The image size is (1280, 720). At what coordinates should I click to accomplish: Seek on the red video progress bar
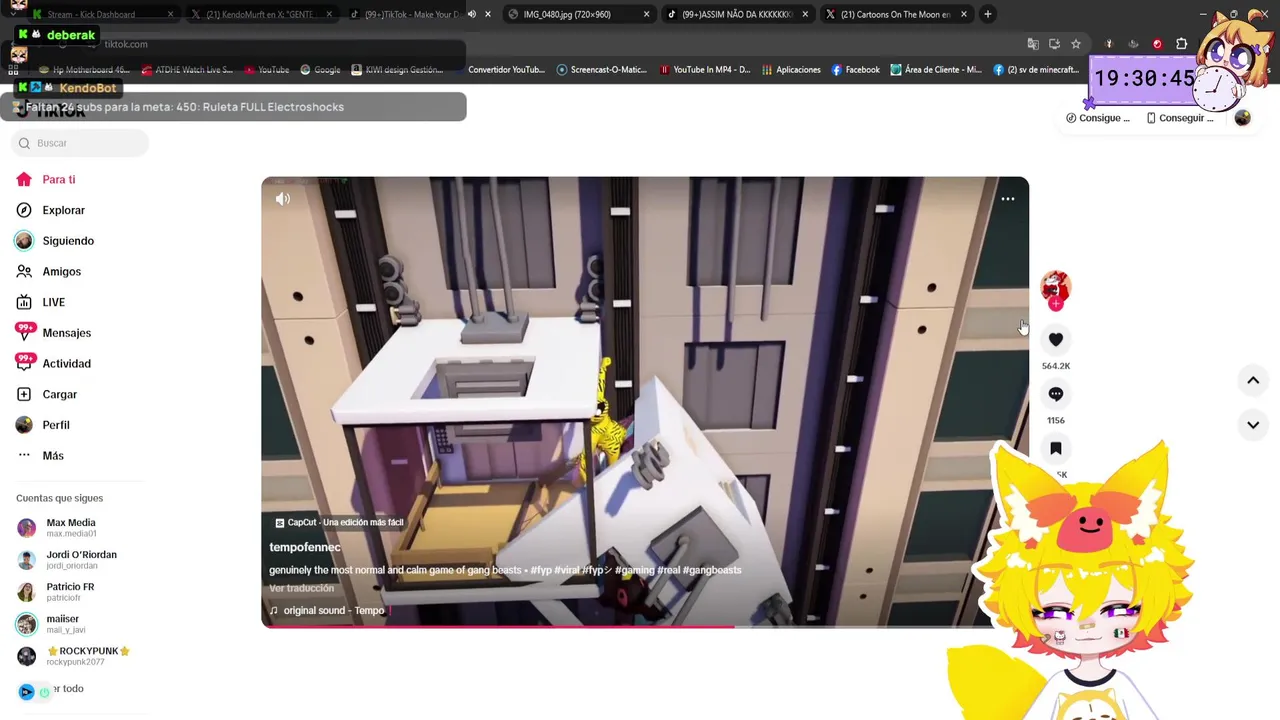[x=645, y=627]
